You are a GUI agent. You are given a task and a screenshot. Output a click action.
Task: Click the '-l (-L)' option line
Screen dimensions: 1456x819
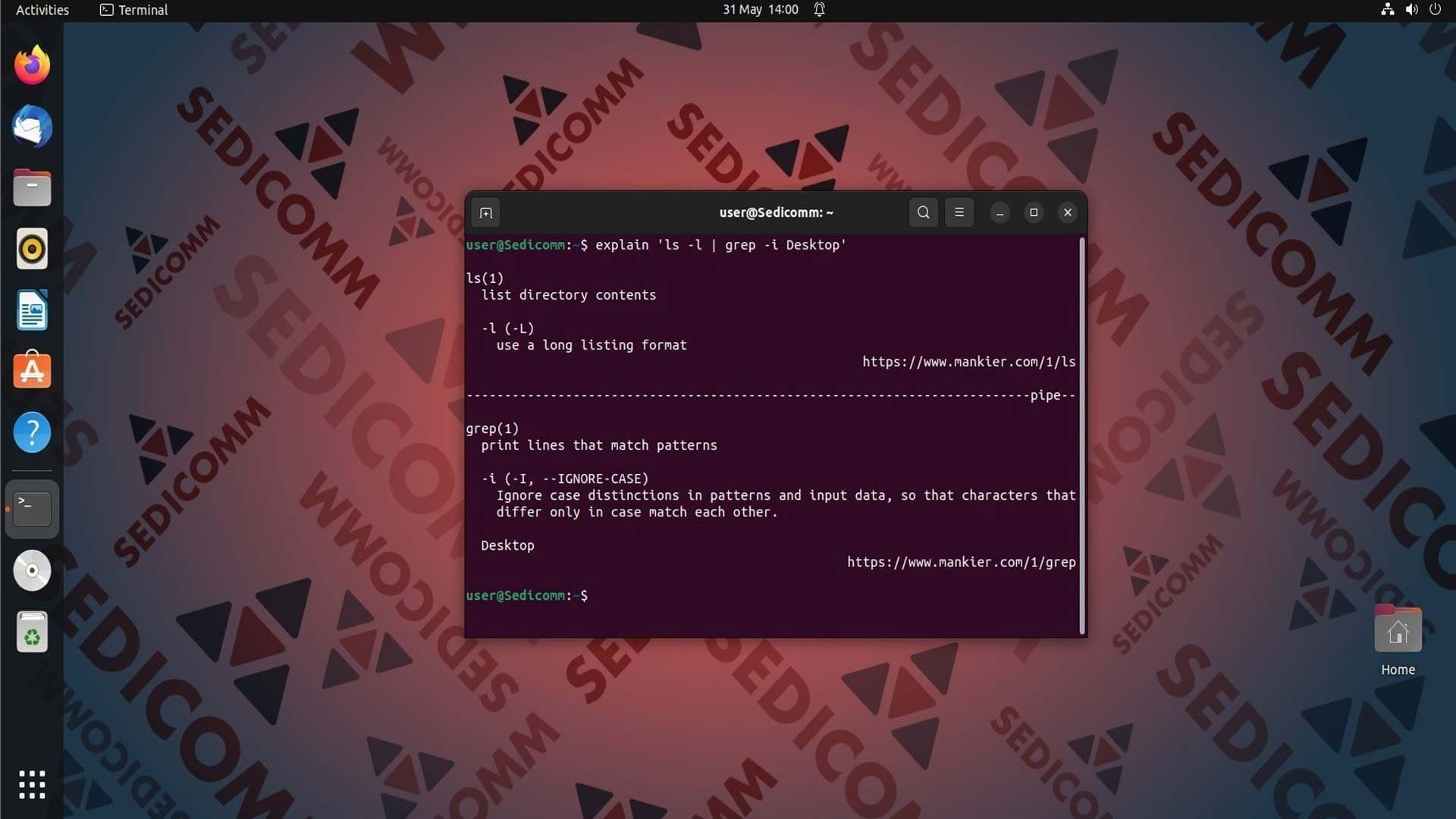tap(507, 328)
